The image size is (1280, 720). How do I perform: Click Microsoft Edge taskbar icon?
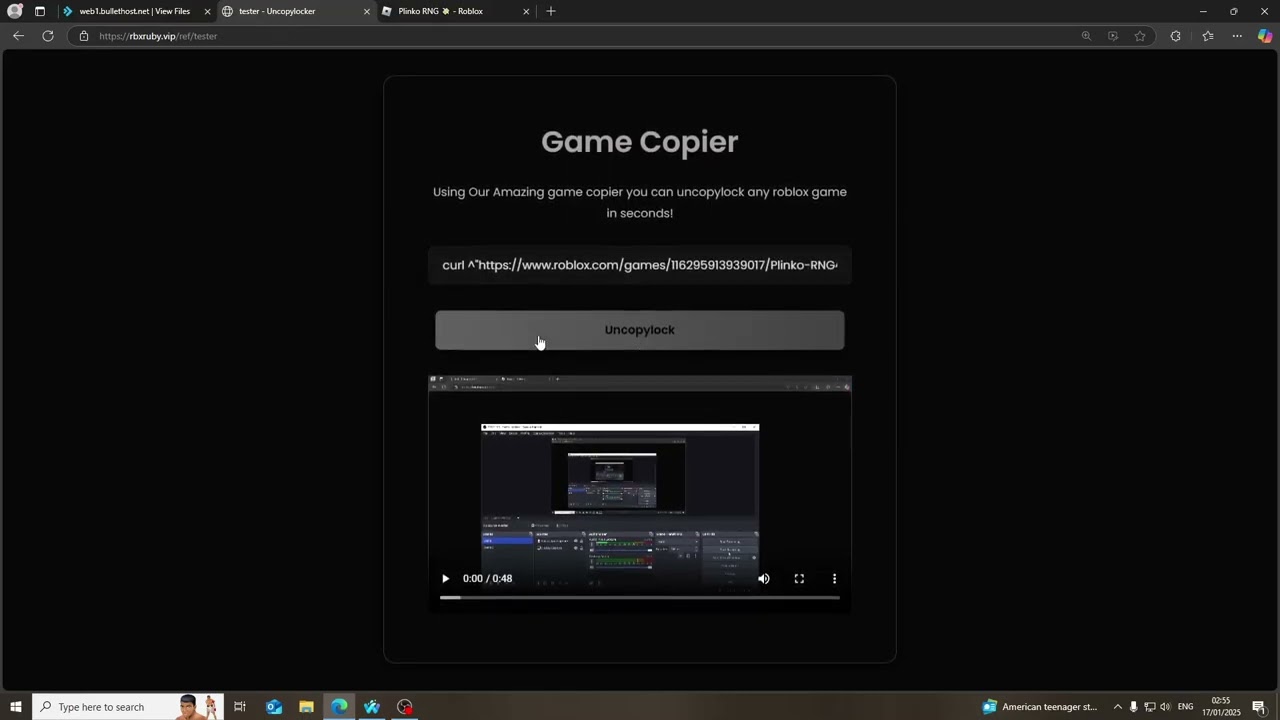(x=340, y=707)
